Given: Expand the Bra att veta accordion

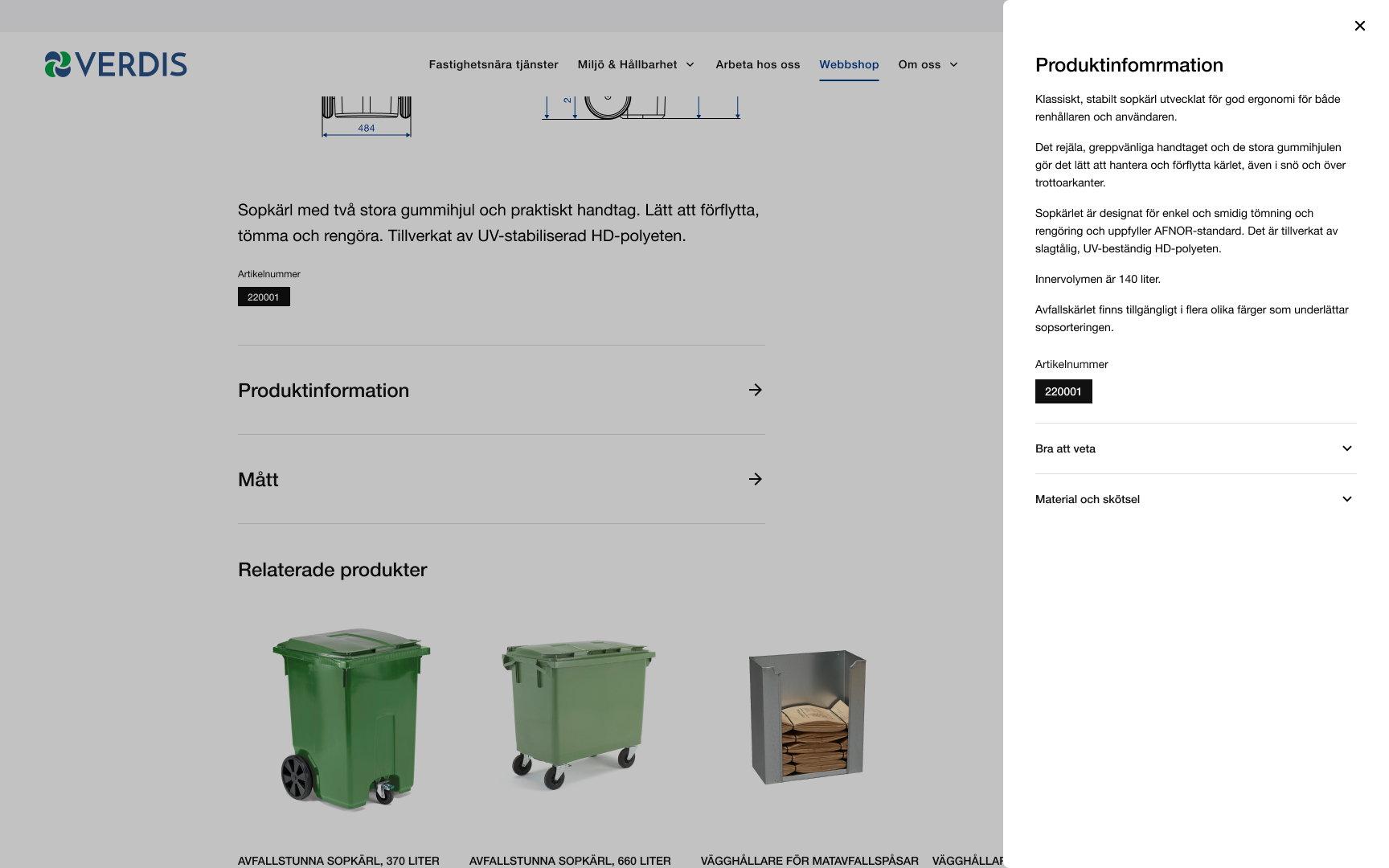Looking at the screenshot, I should coord(1195,448).
